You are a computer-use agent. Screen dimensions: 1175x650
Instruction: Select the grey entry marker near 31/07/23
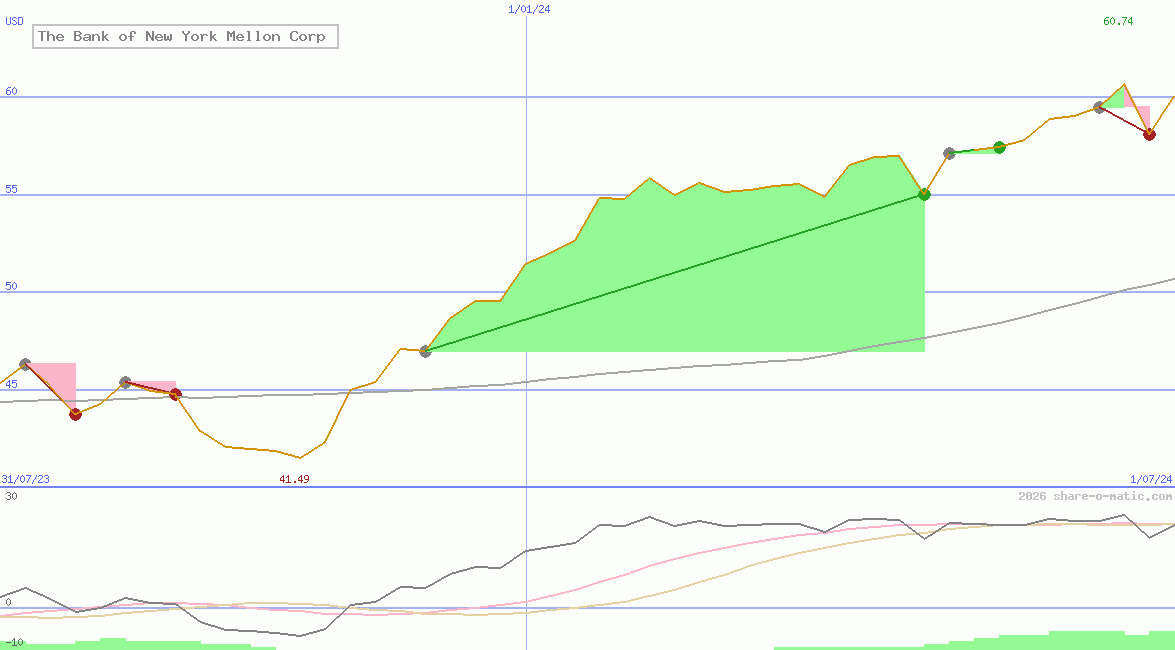(25, 364)
